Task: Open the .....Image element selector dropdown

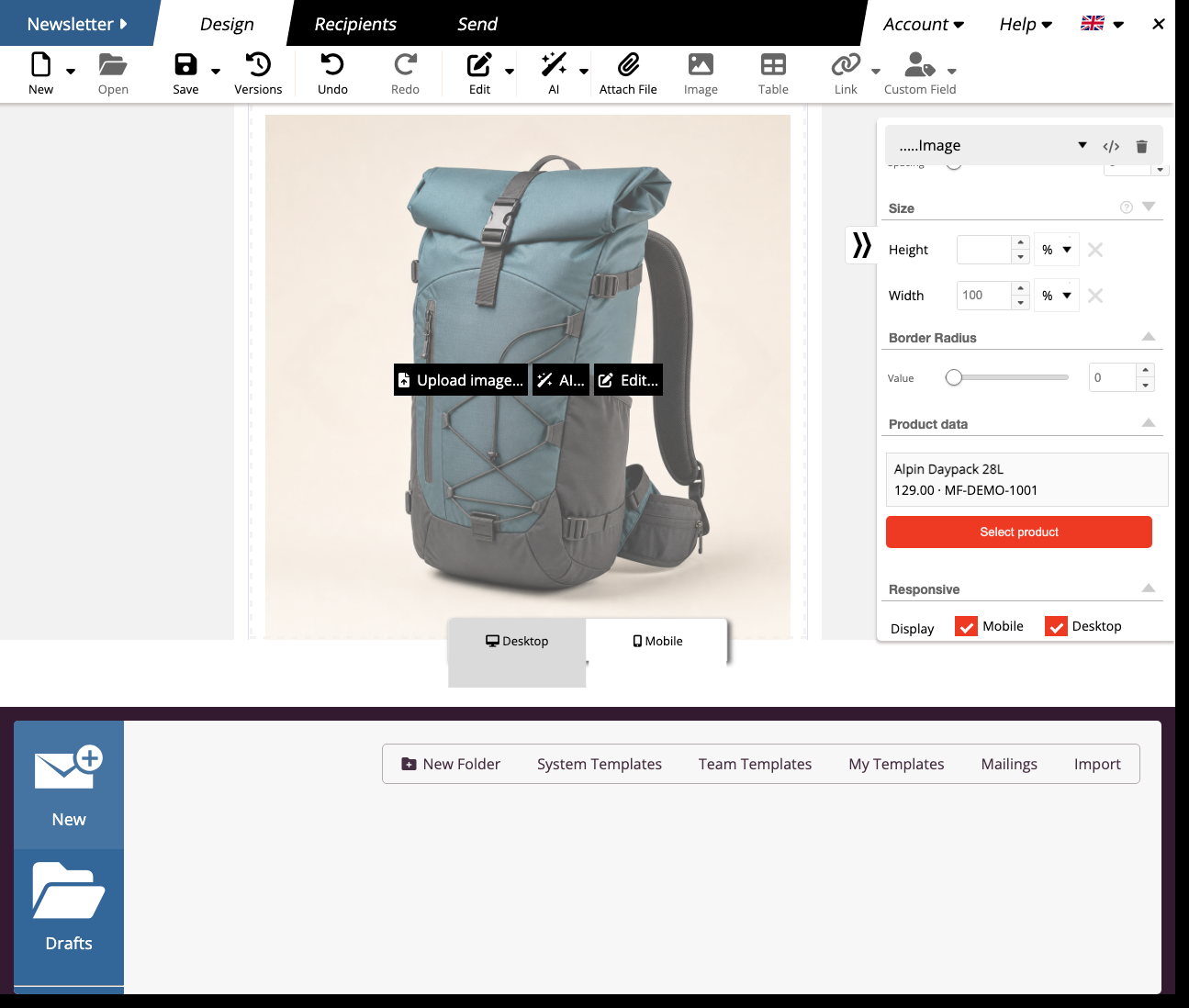Action: point(992,145)
